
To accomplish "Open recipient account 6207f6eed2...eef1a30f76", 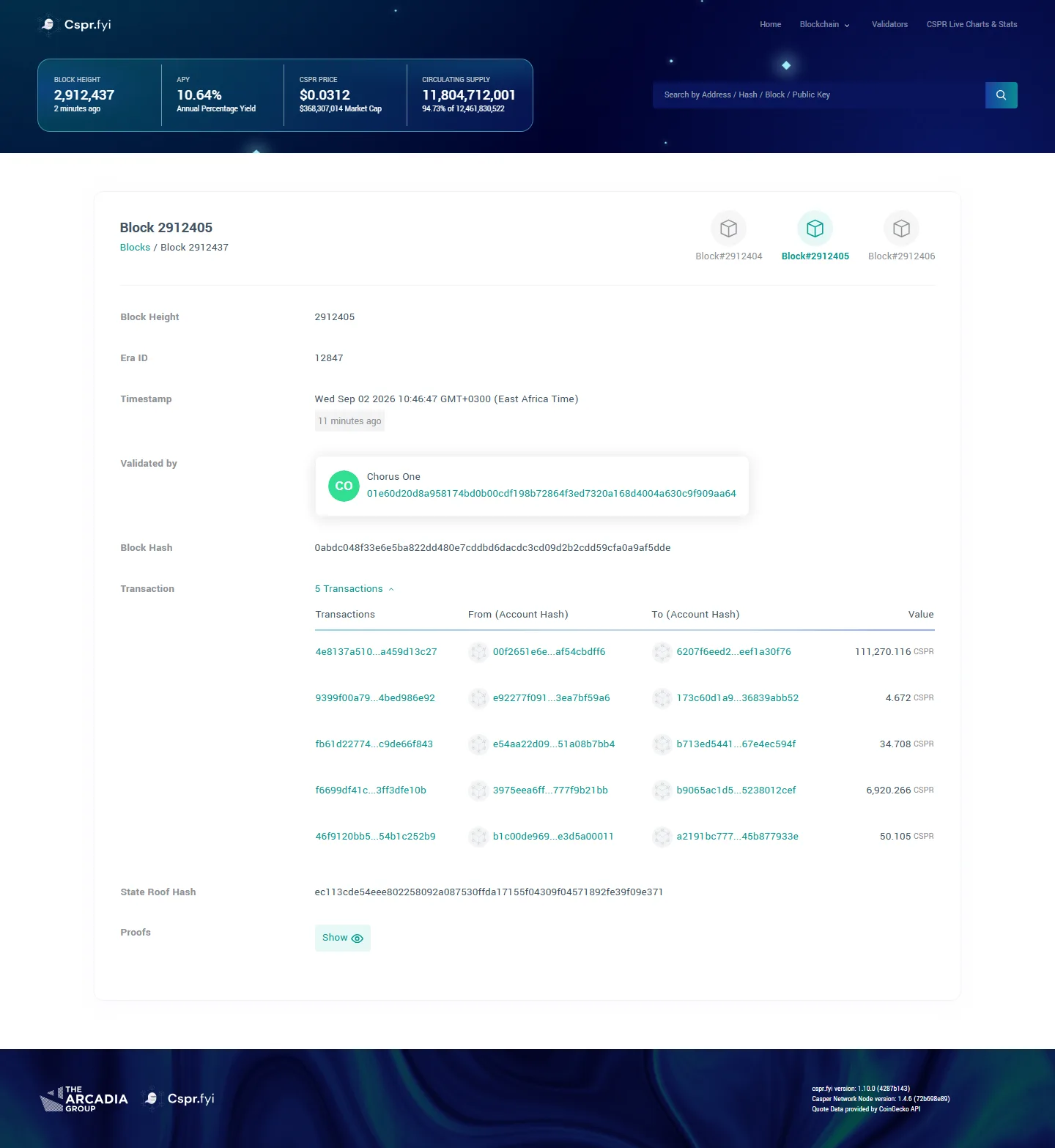I will [733, 652].
